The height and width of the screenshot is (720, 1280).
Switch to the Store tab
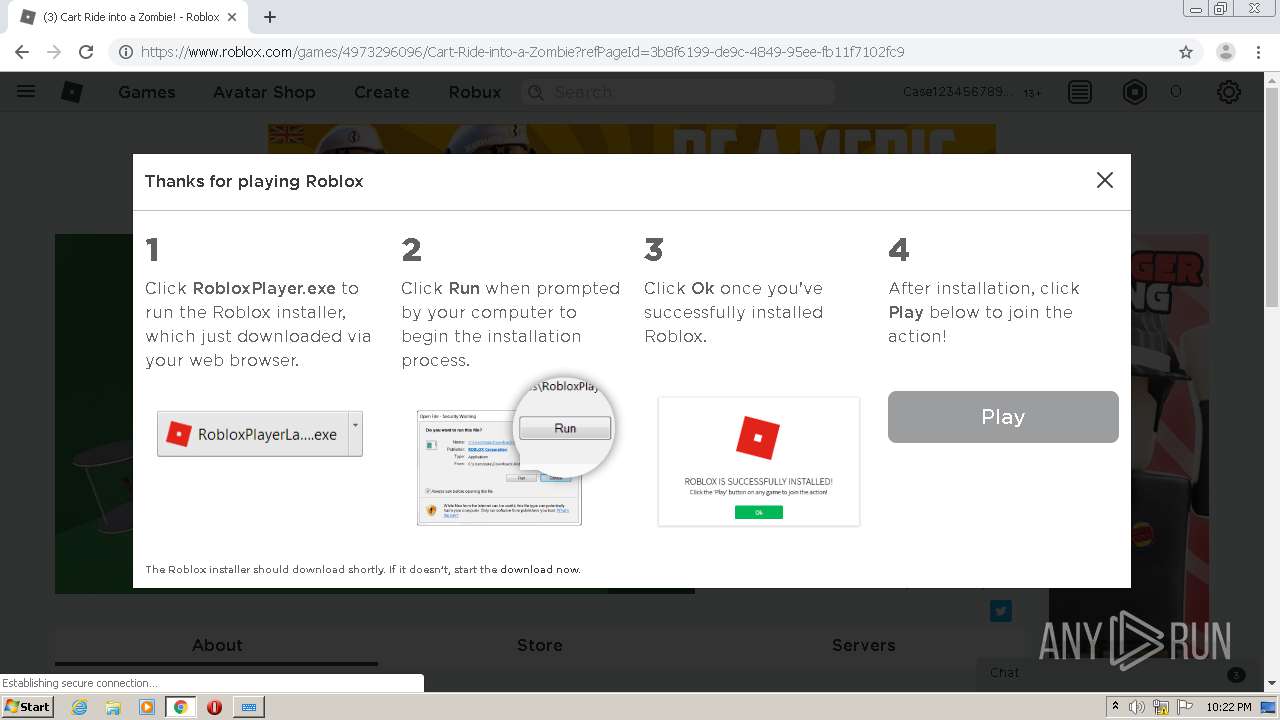[x=540, y=646]
